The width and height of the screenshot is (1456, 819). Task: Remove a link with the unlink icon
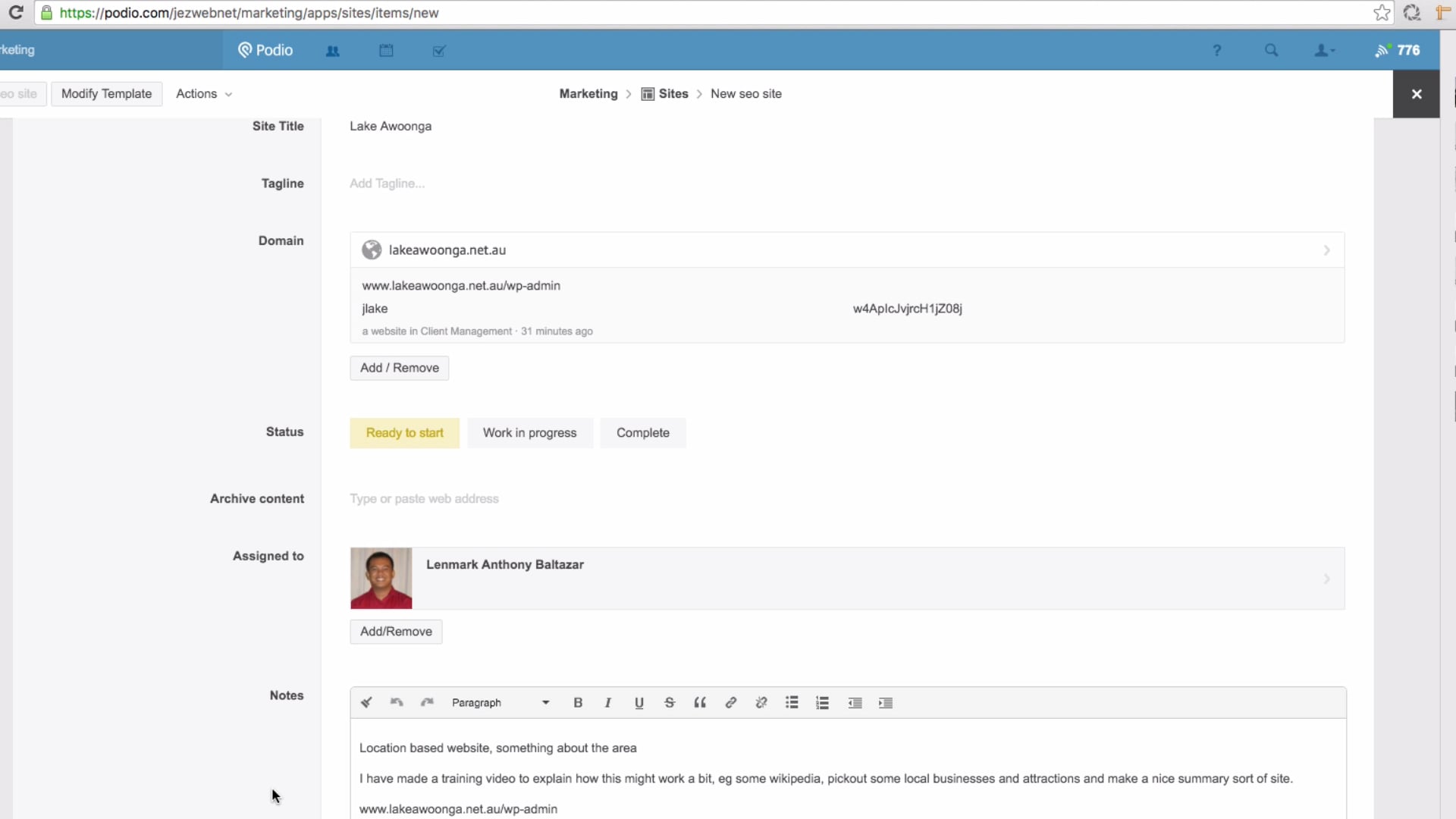coord(761,702)
